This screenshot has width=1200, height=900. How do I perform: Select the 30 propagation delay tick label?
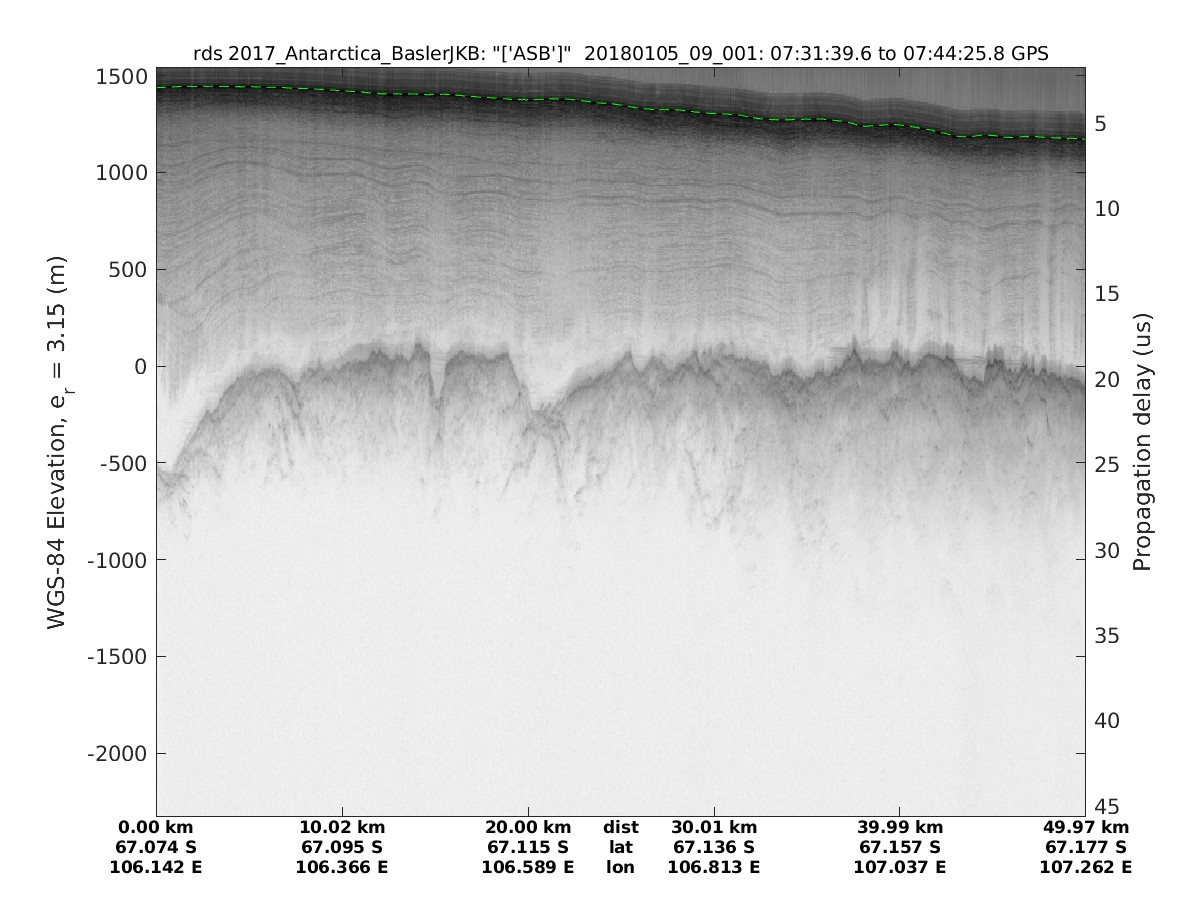pyautogui.click(x=1106, y=551)
